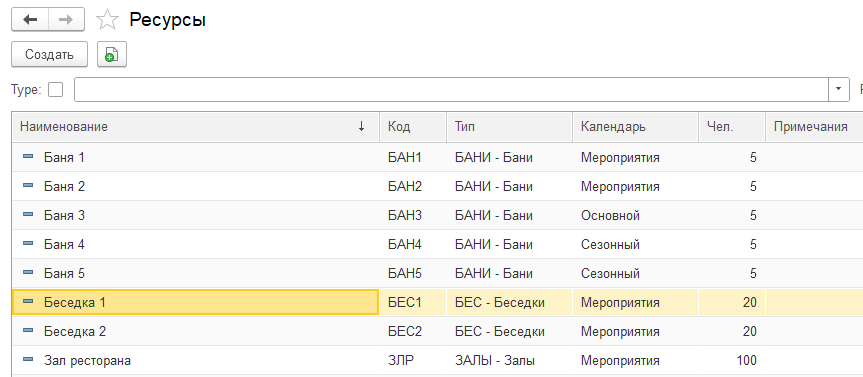Select the Беседка 1 row name
The height and width of the screenshot is (377, 863).
[x=75, y=303]
